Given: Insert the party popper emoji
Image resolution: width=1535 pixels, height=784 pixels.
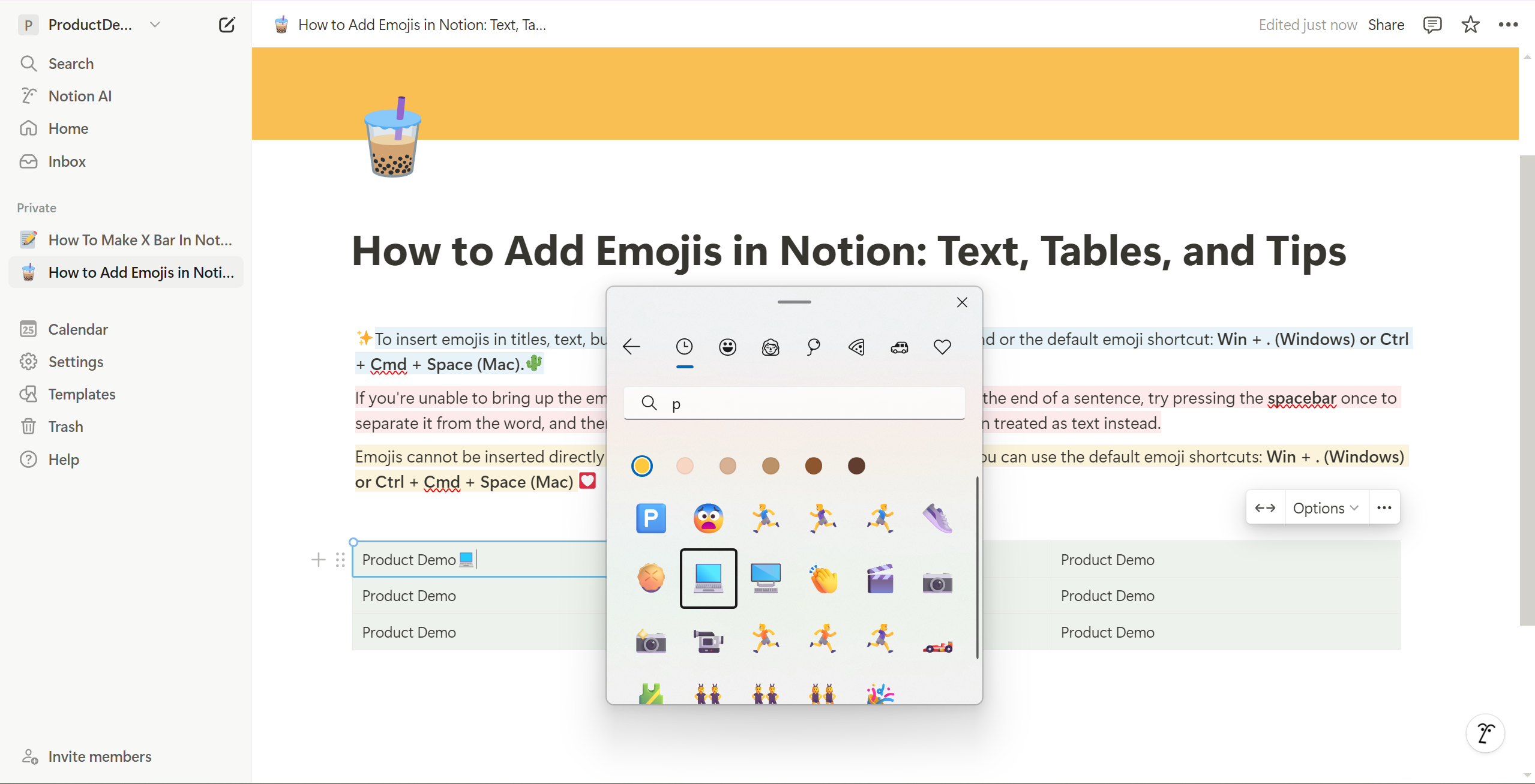Looking at the screenshot, I should click(x=880, y=695).
